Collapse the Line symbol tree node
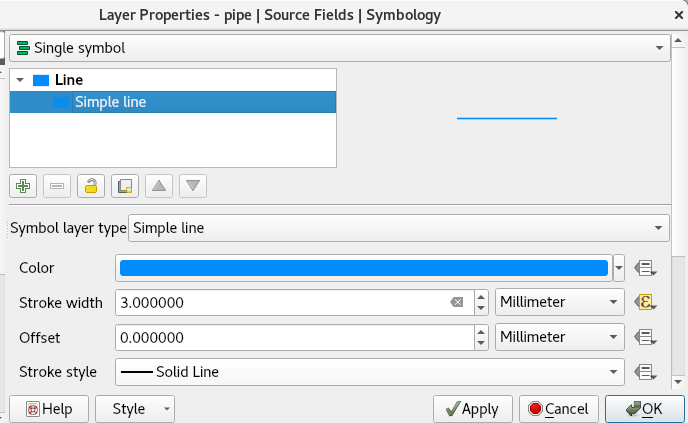The image size is (688, 423). 20,80
